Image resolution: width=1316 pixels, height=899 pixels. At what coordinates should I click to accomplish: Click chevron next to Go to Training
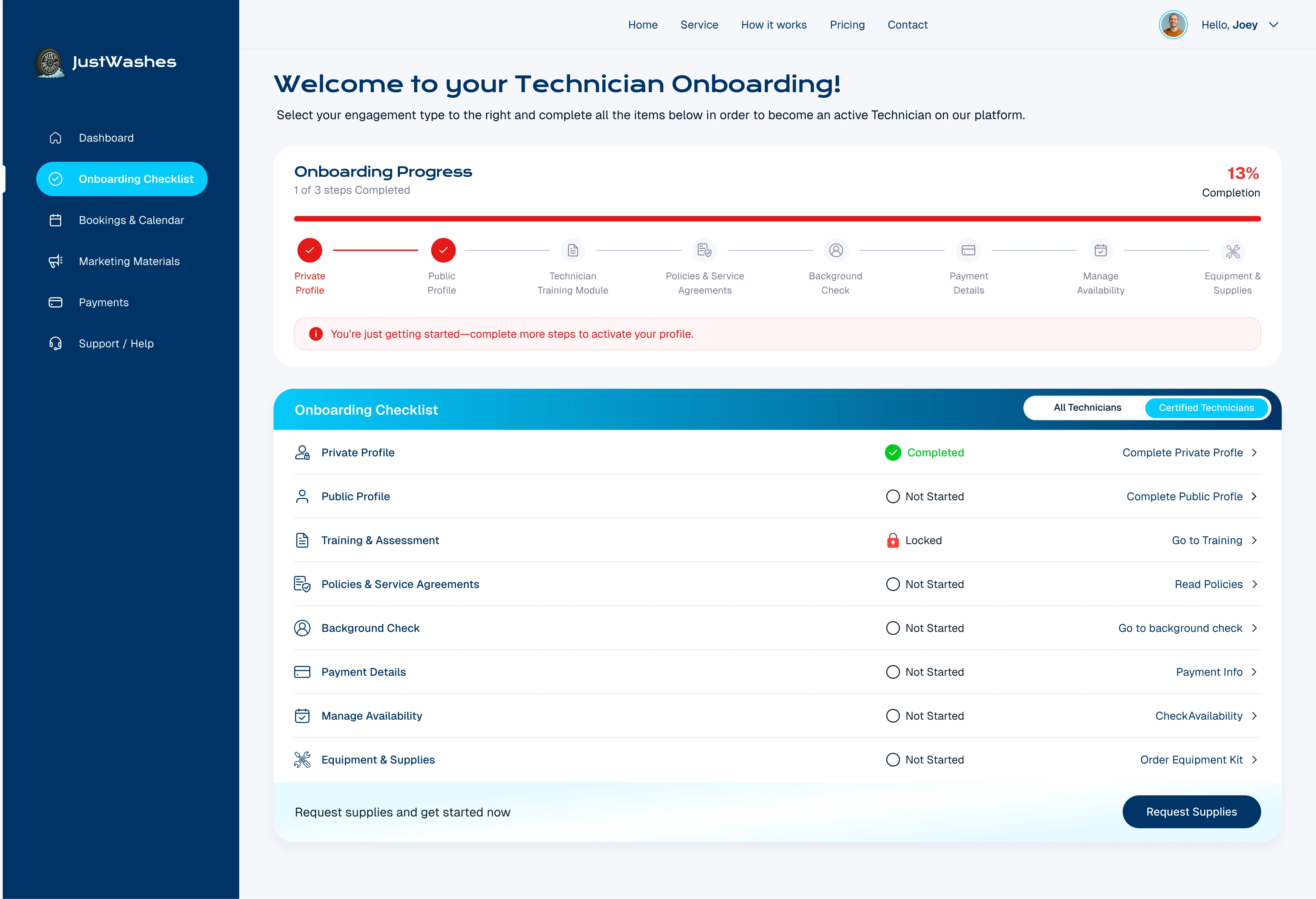[x=1255, y=541]
